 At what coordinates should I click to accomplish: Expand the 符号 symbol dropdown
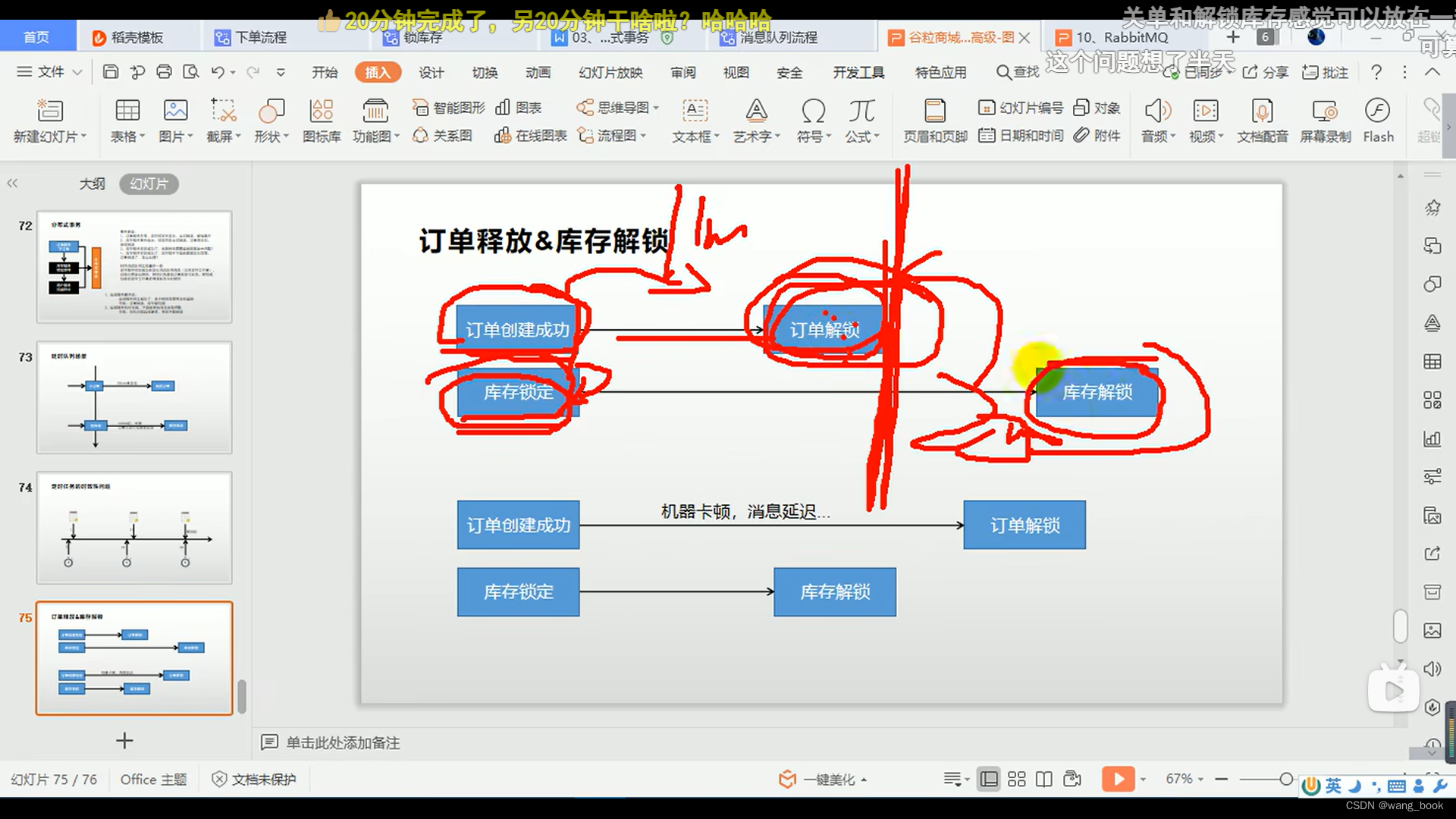[x=828, y=136]
